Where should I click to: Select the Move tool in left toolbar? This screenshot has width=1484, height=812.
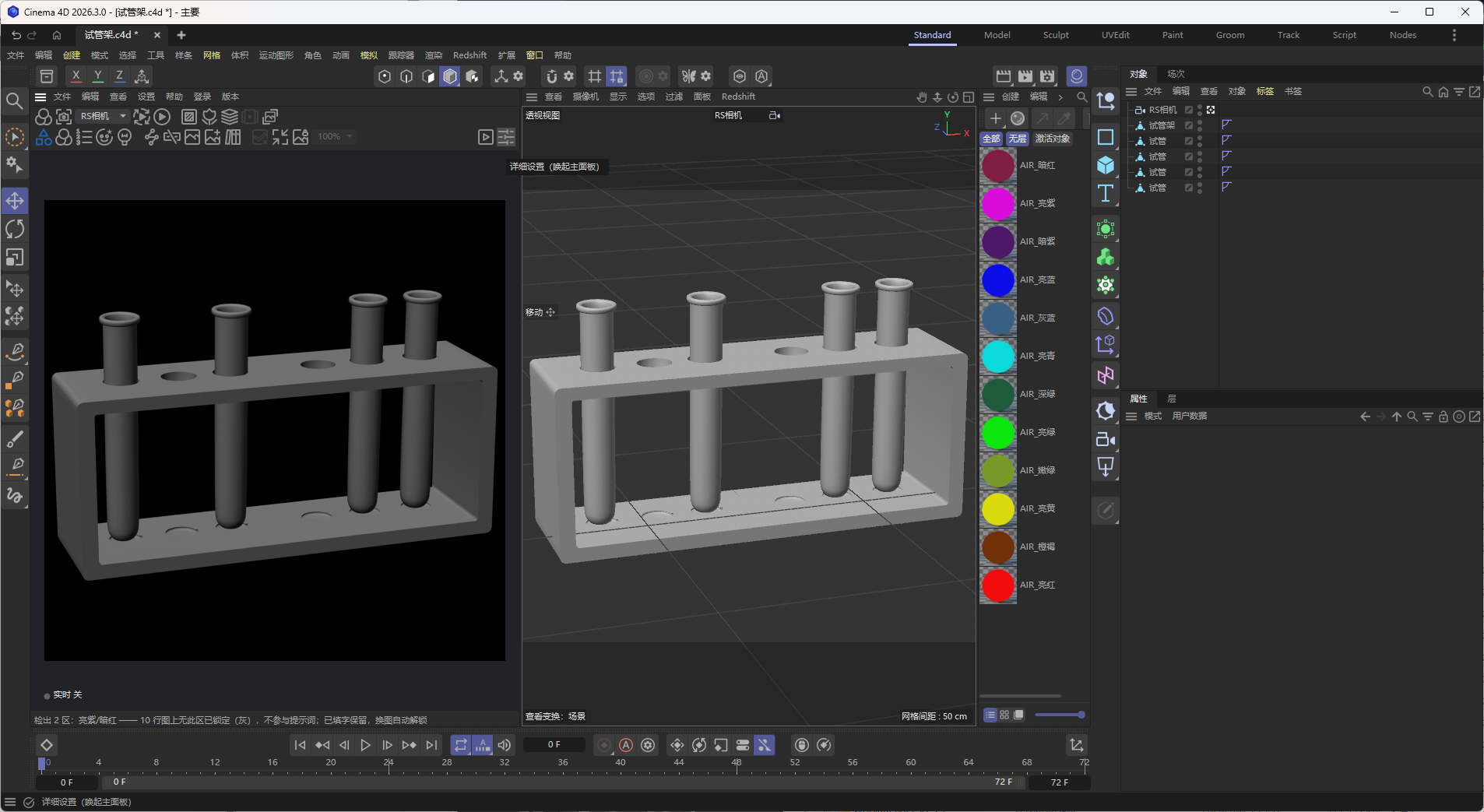pyautogui.click(x=15, y=201)
